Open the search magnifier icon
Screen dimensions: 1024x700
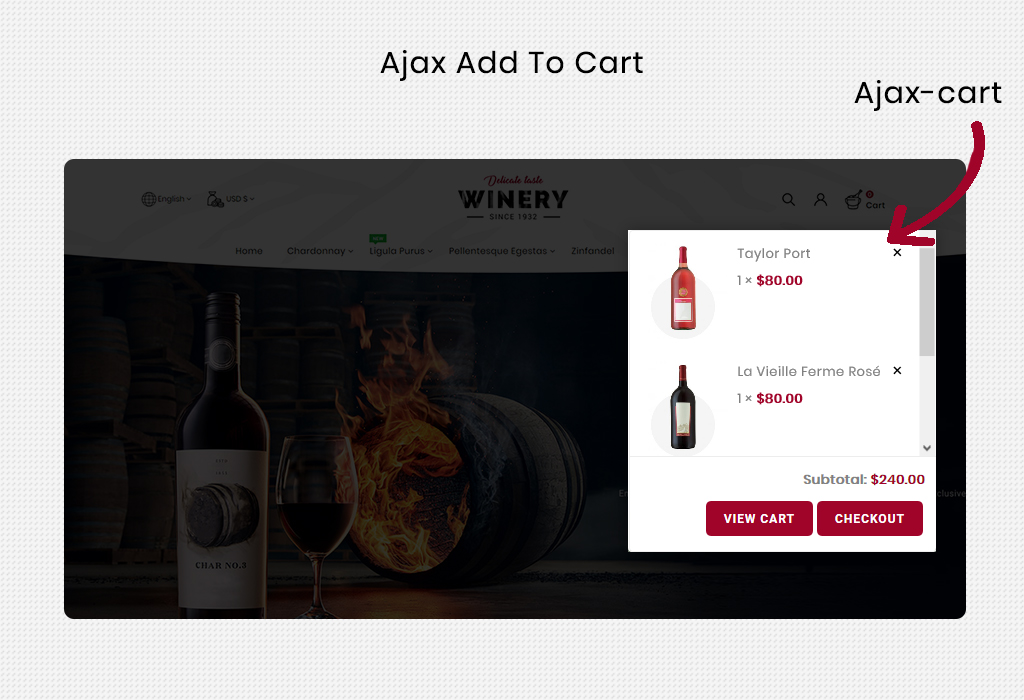[788, 199]
